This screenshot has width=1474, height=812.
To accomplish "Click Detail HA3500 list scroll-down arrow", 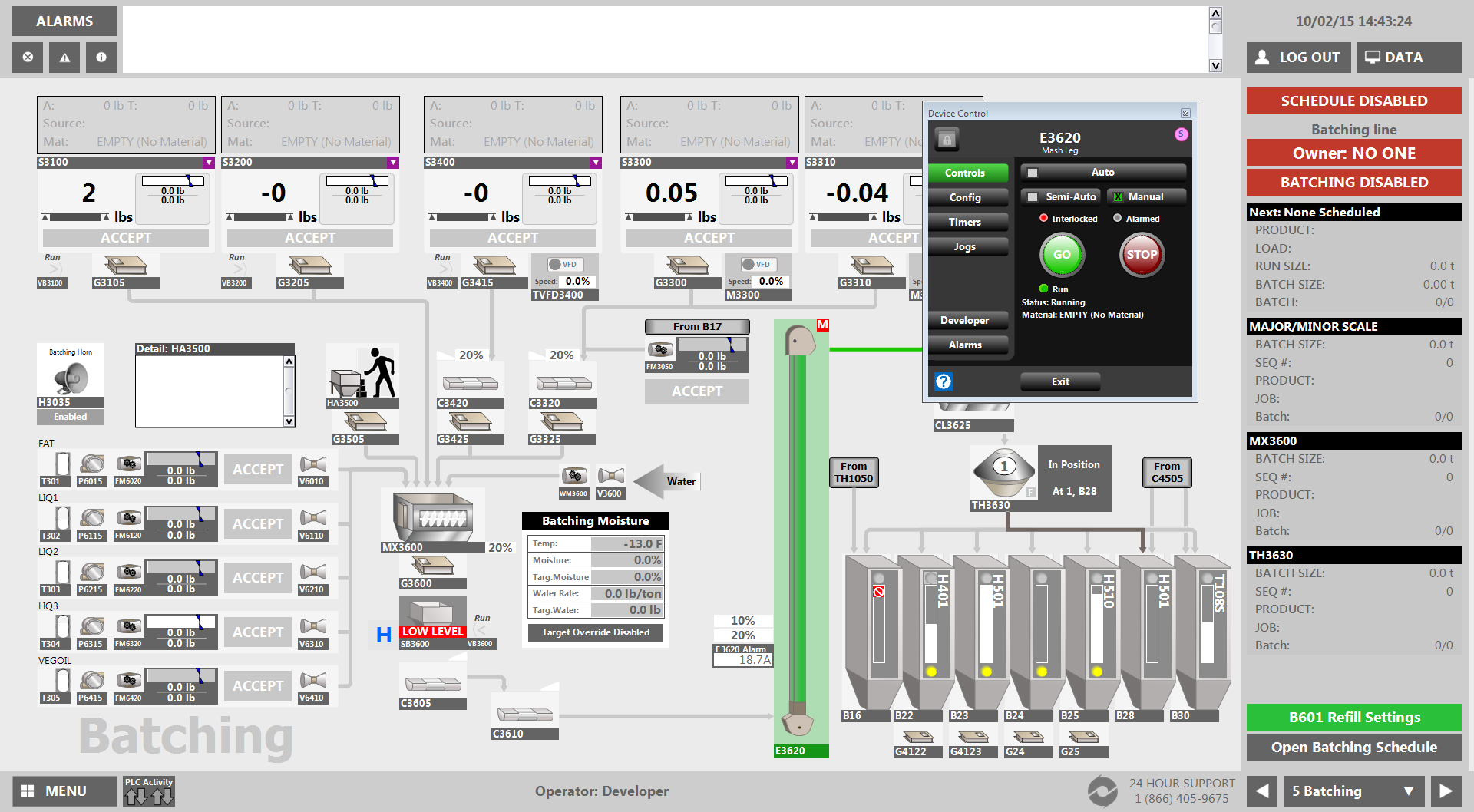I will coord(289,421).
